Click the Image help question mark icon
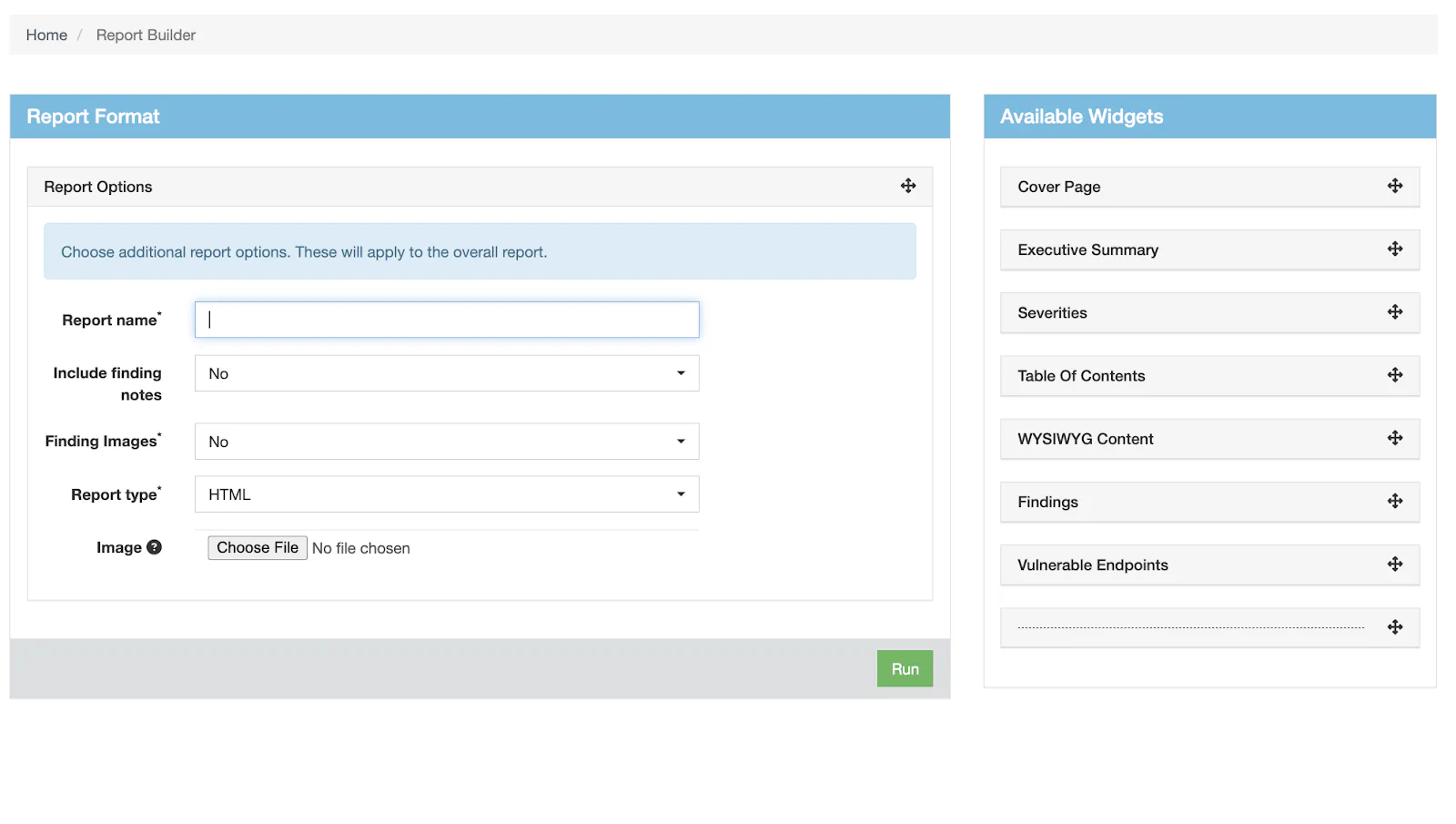The height and width of the screenshot is (824, 1456). (155, 547)
